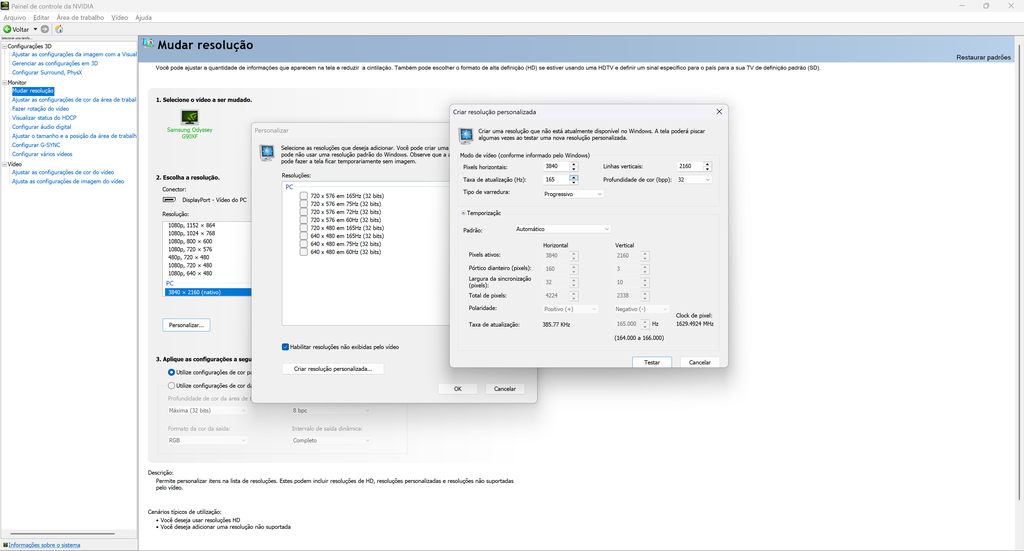
Task: Click the Testar button
Action: (651, 362)
